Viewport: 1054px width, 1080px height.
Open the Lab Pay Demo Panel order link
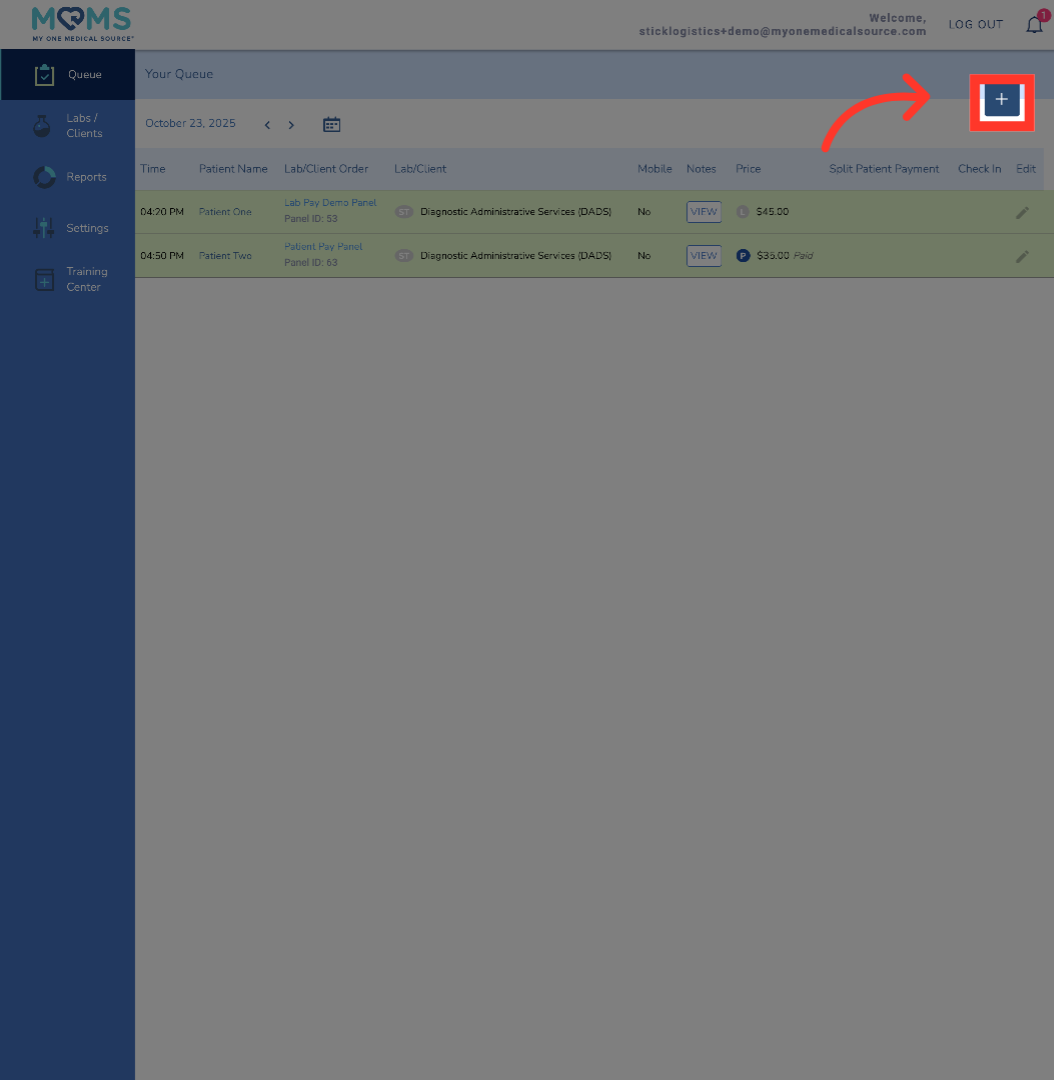[x=330, y=202]
